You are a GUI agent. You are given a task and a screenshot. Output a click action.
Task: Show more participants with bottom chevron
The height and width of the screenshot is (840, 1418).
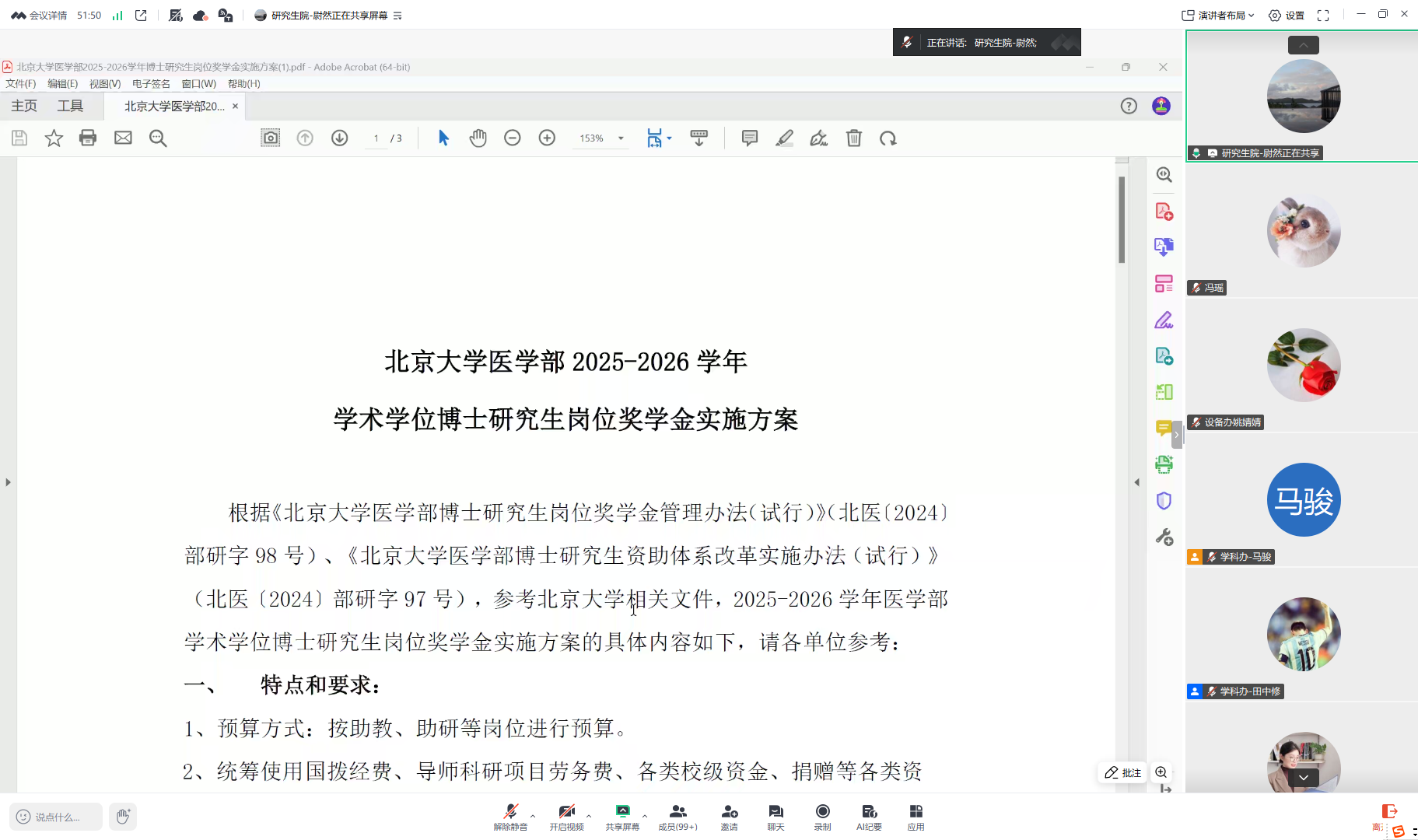tap(1304, 777)
